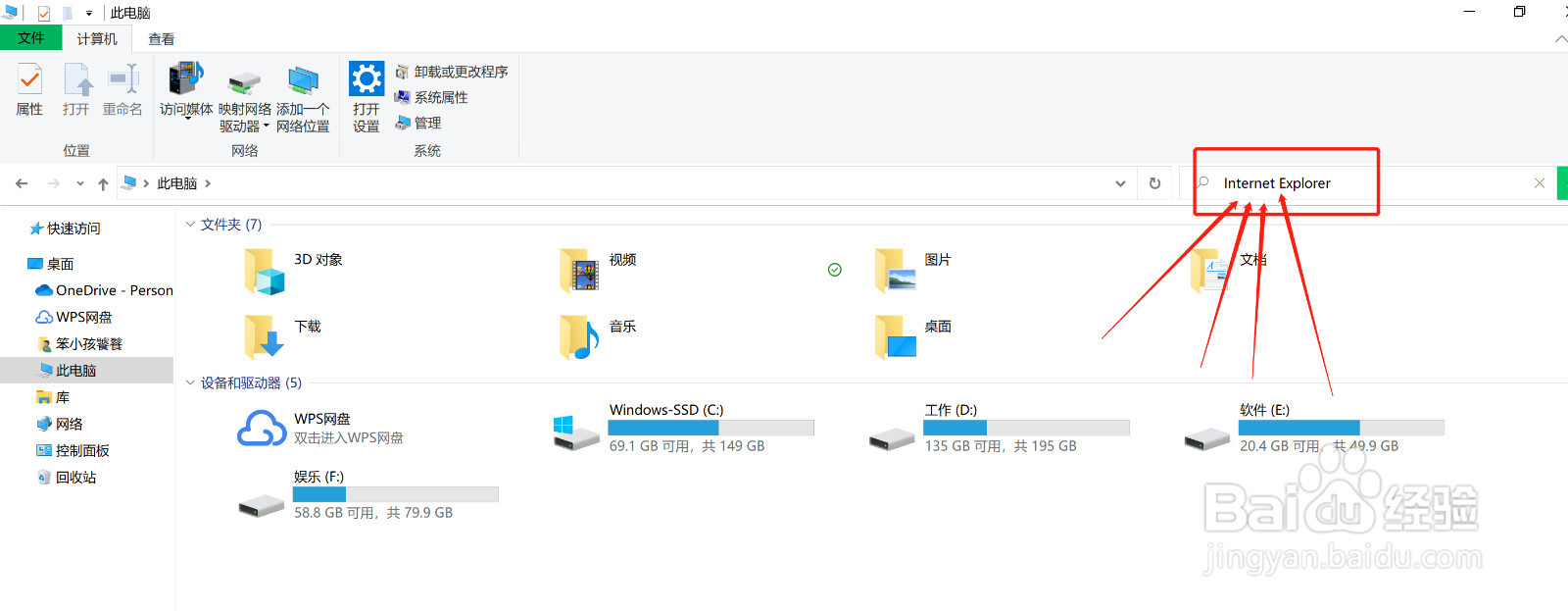Click the Properties (属性) ribbon icon
Screen dimensions: 1568x611
[x=29, y=79]
